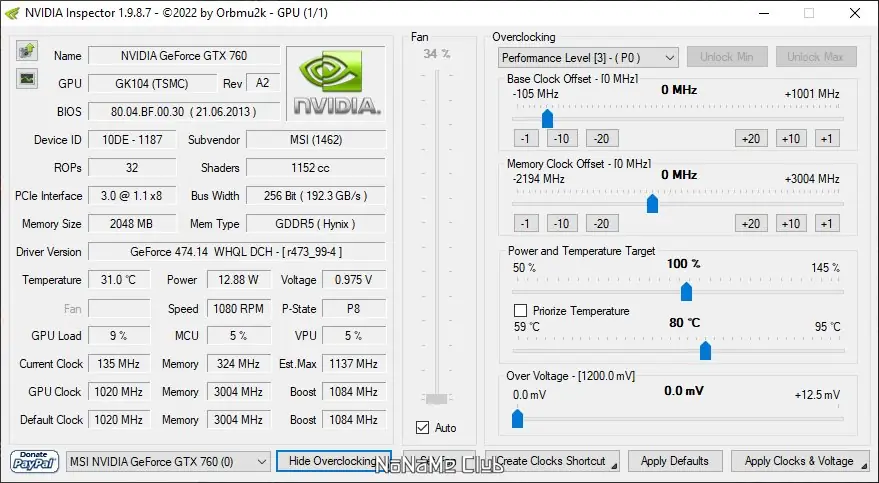Click +10 under Base Clock Offset
Screen dimensions: 879x483
[x=792, y=138]
